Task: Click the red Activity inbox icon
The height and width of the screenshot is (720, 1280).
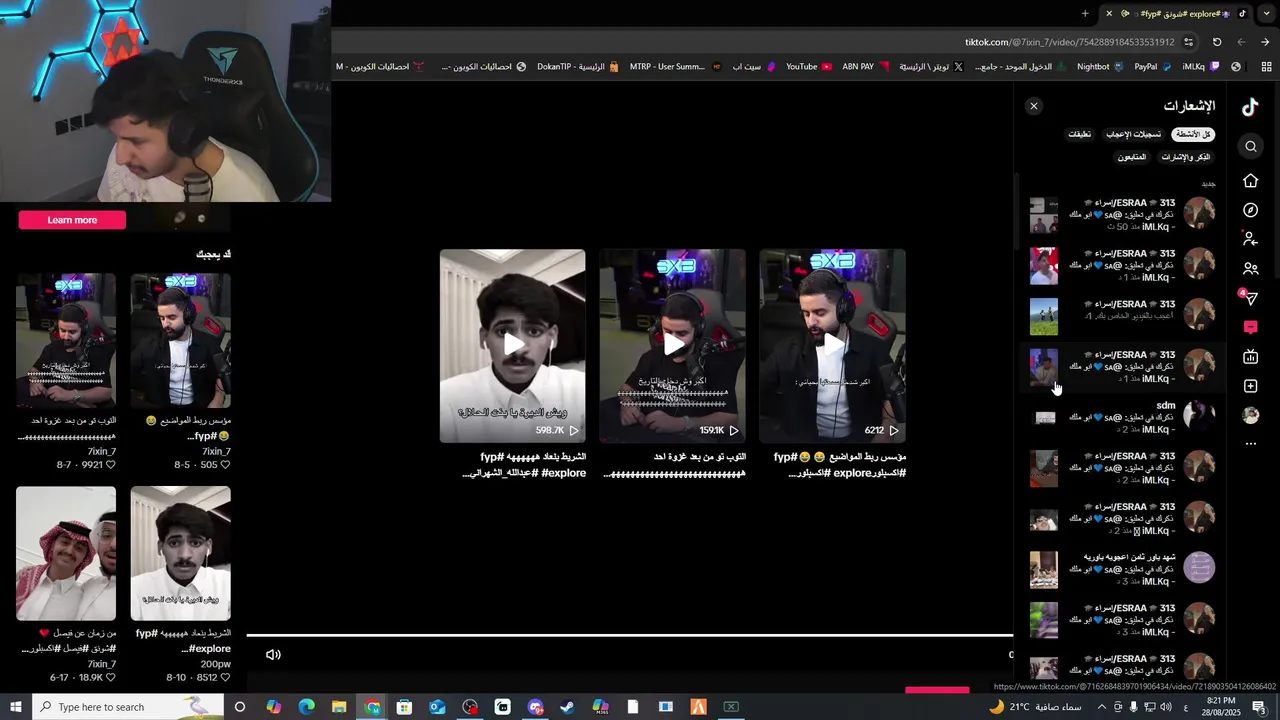Action: pos(1250,327)
